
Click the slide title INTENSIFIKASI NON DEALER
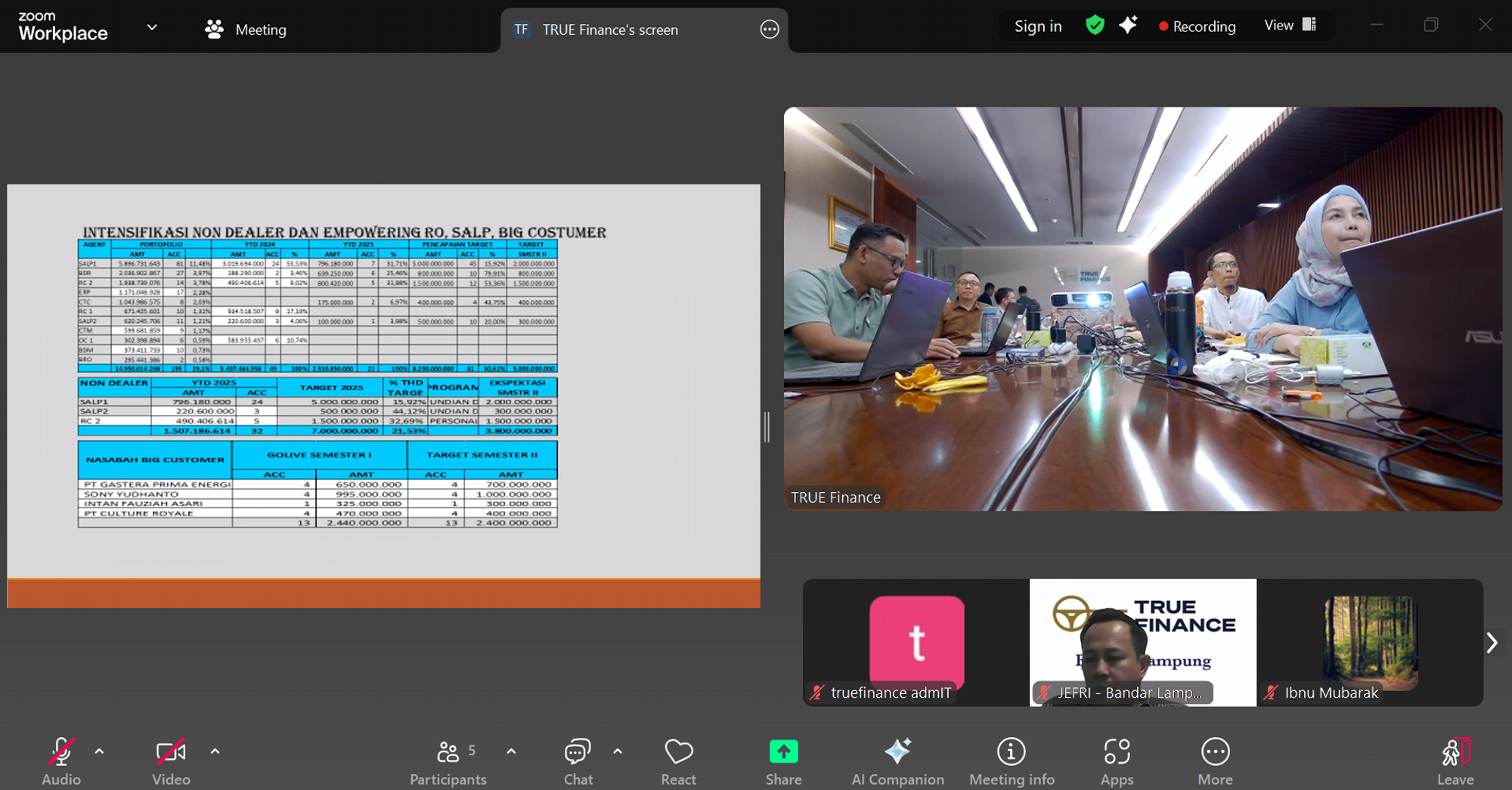pos(344,232)
